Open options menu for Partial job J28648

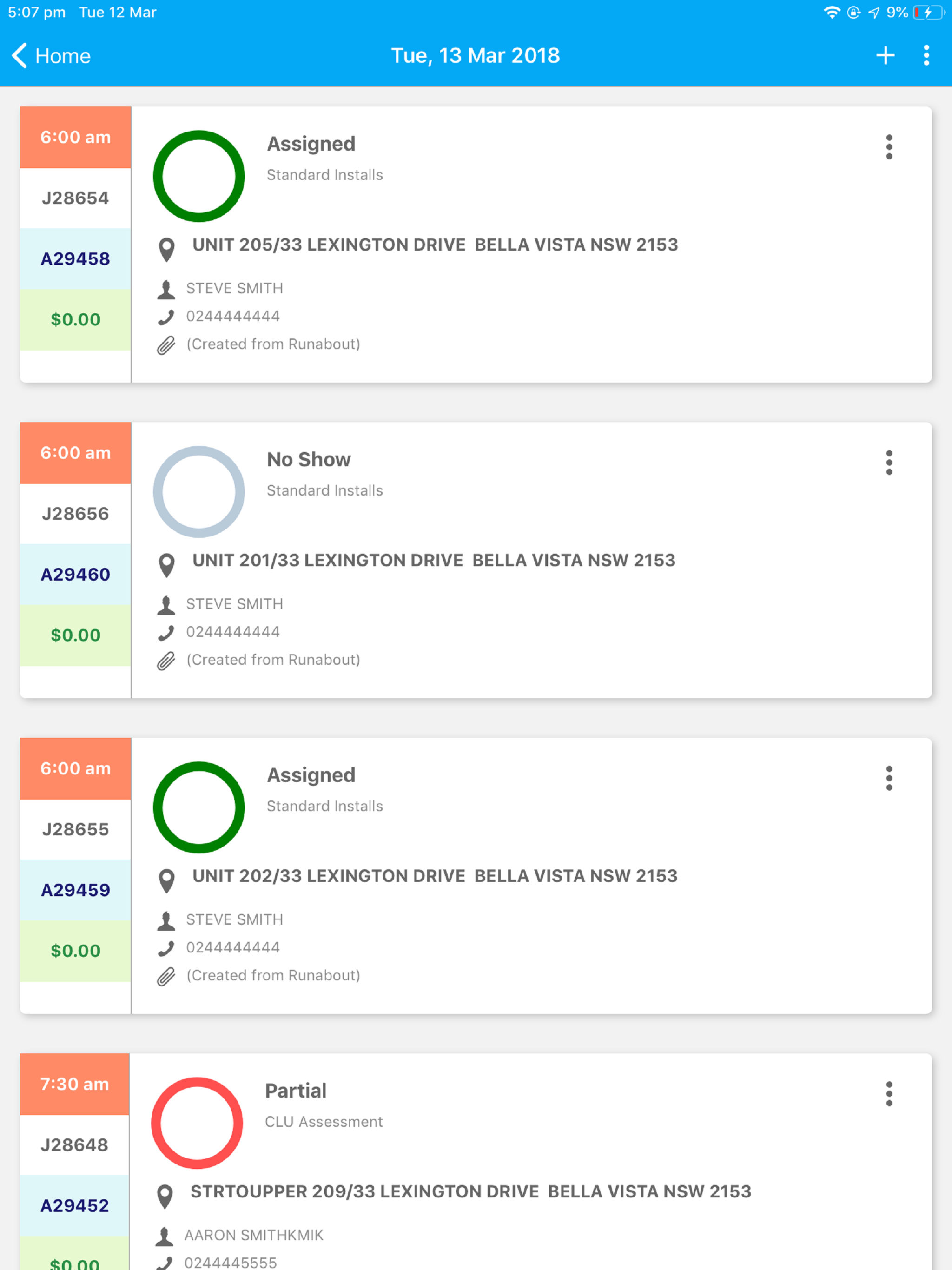coord(889,1094)
